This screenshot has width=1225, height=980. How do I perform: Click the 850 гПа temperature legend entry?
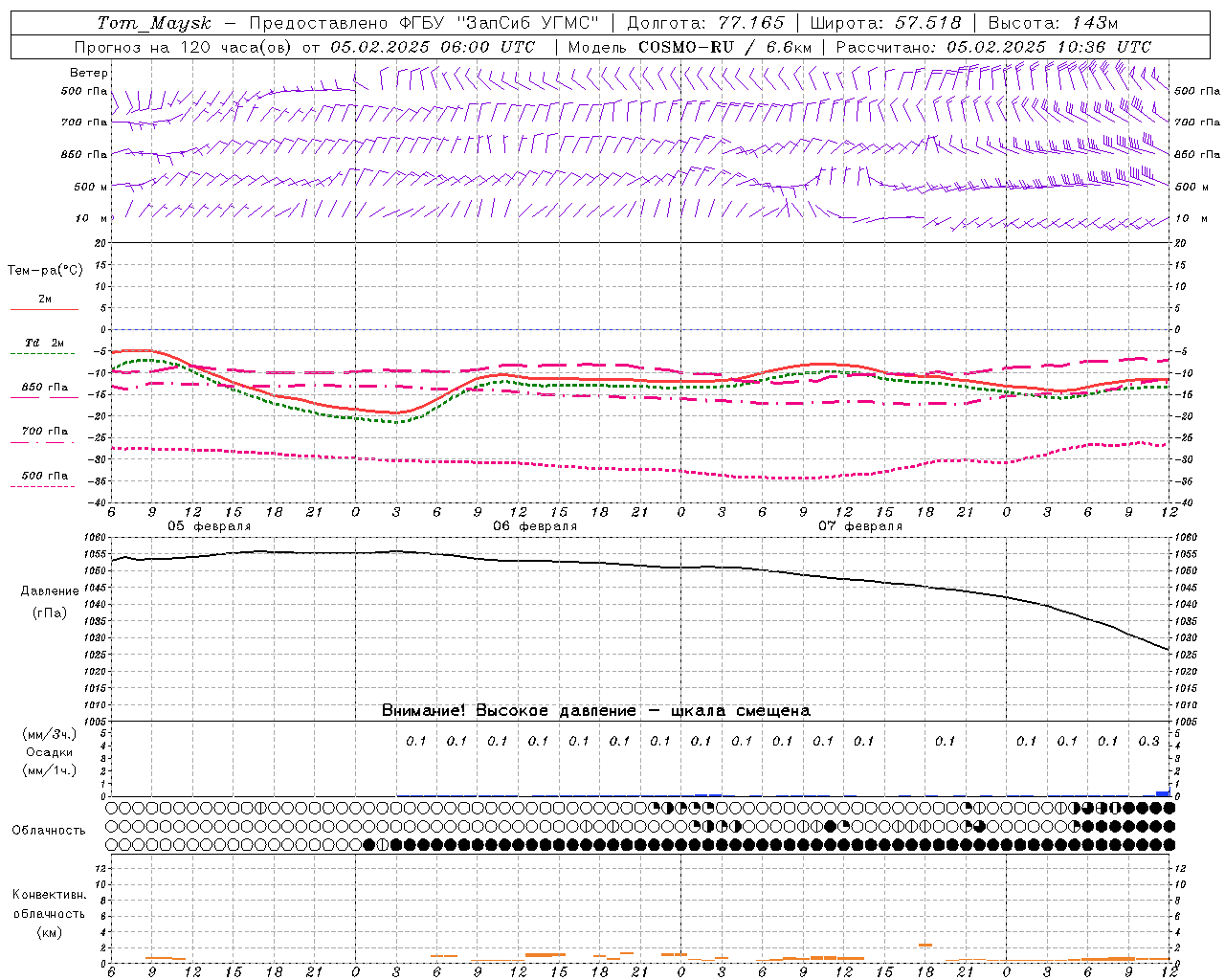pyautogui.click(x=45, y=388)
